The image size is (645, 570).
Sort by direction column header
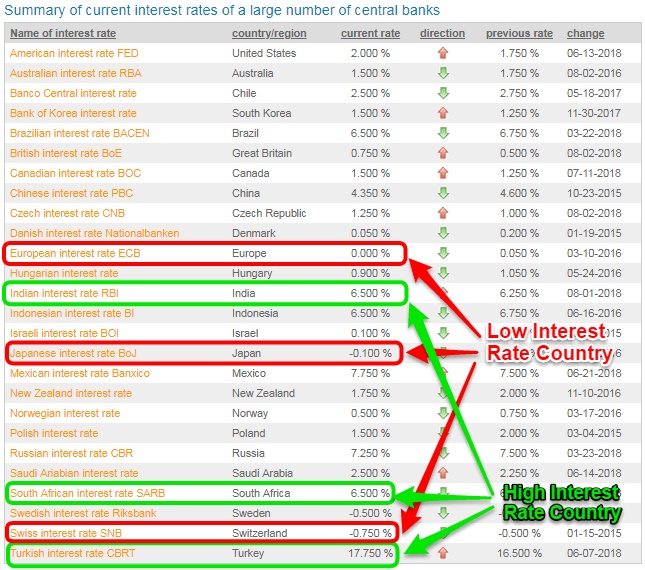pyautogui.click(x=442, y=33)
